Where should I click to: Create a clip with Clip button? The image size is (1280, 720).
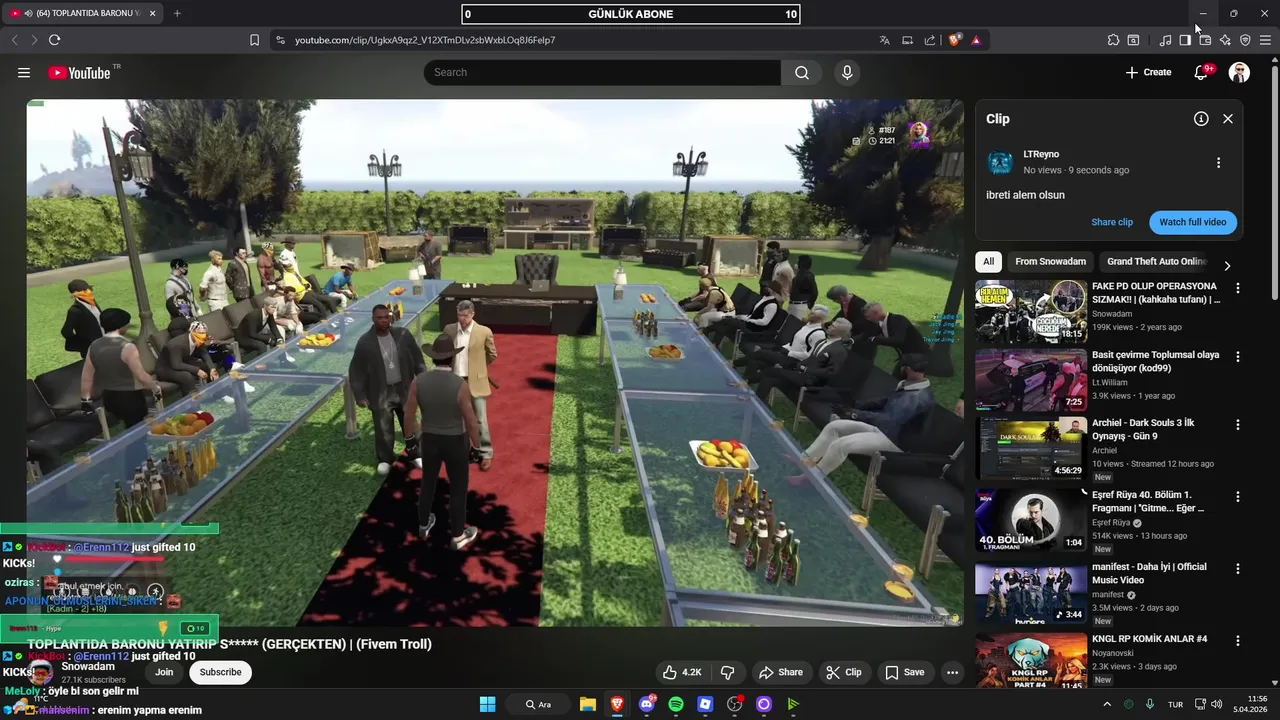point(843,672)
